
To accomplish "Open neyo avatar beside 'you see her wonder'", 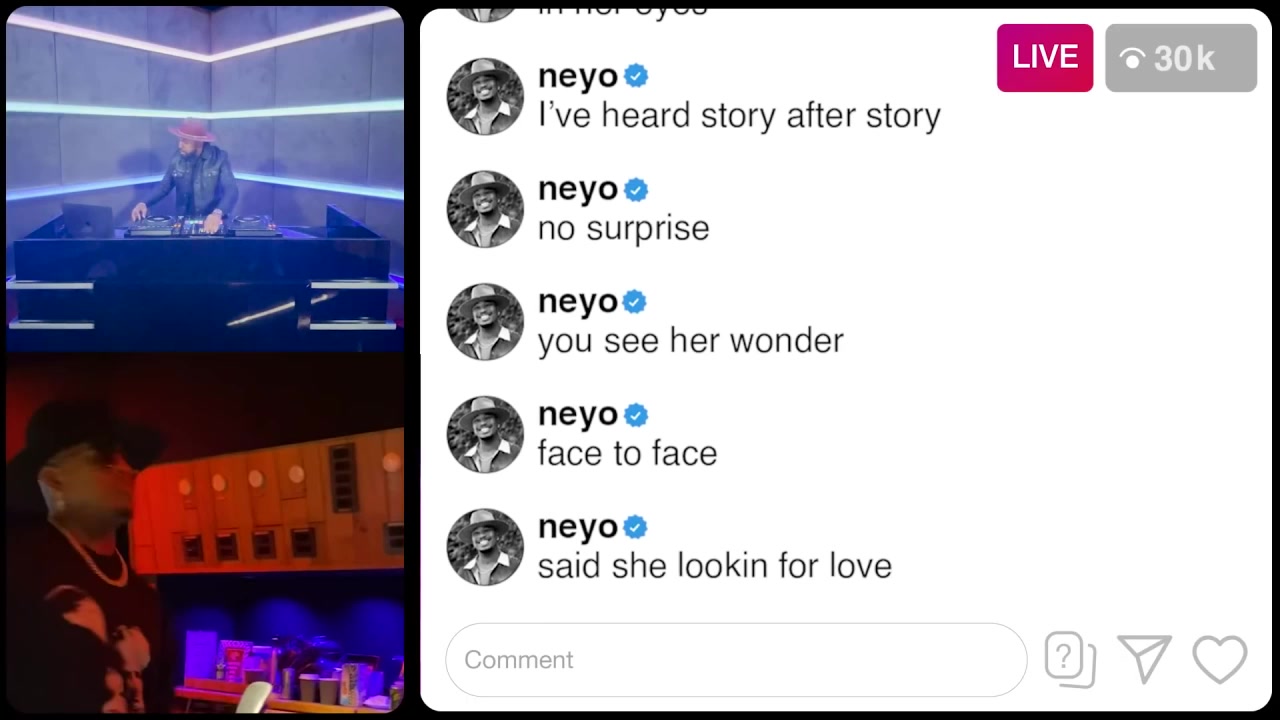I will click(x=485, y=322).
